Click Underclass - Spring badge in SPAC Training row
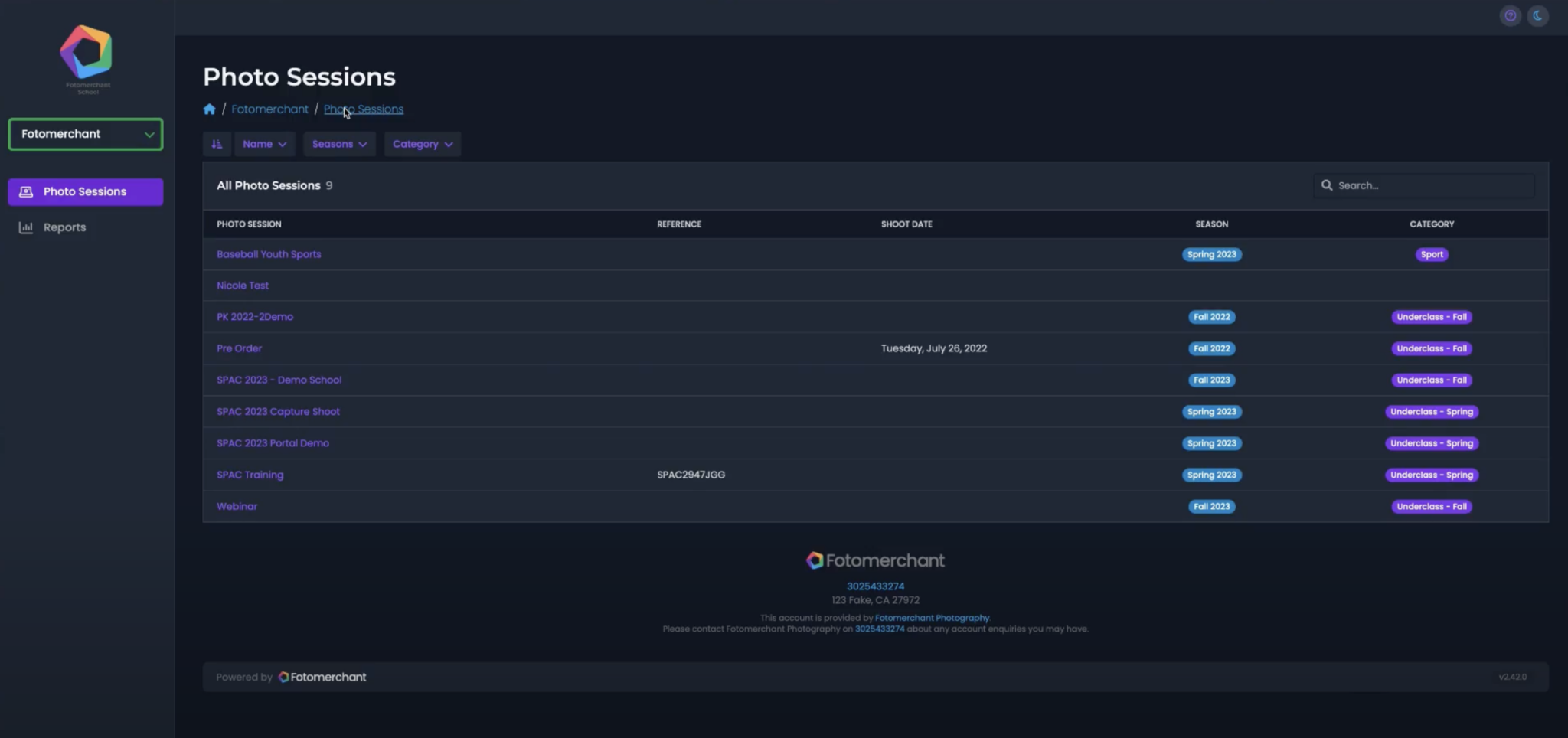 (1432, 475)
